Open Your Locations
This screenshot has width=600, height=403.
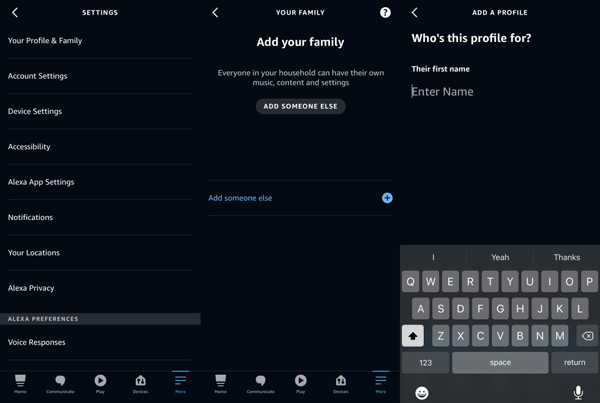[100, 253]
